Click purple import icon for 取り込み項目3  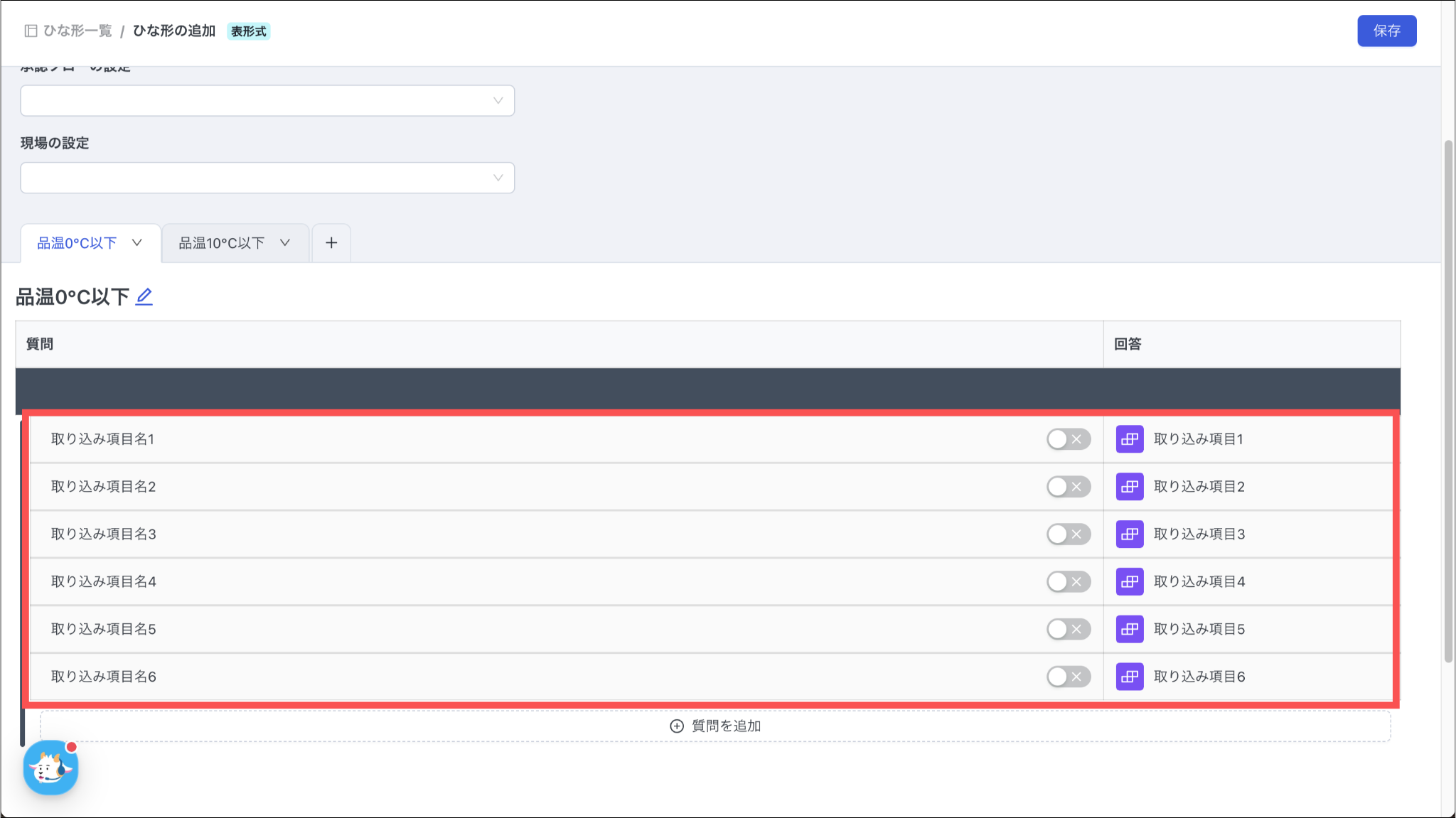(x=1129, y=534)
